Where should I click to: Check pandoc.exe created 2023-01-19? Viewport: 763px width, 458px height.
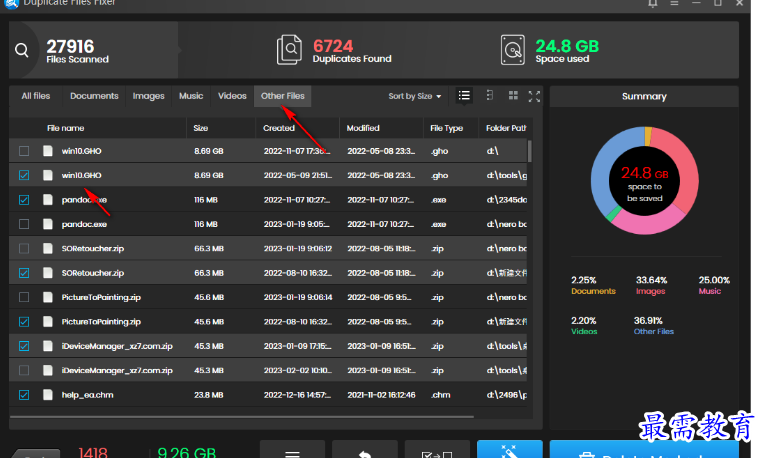24,224
